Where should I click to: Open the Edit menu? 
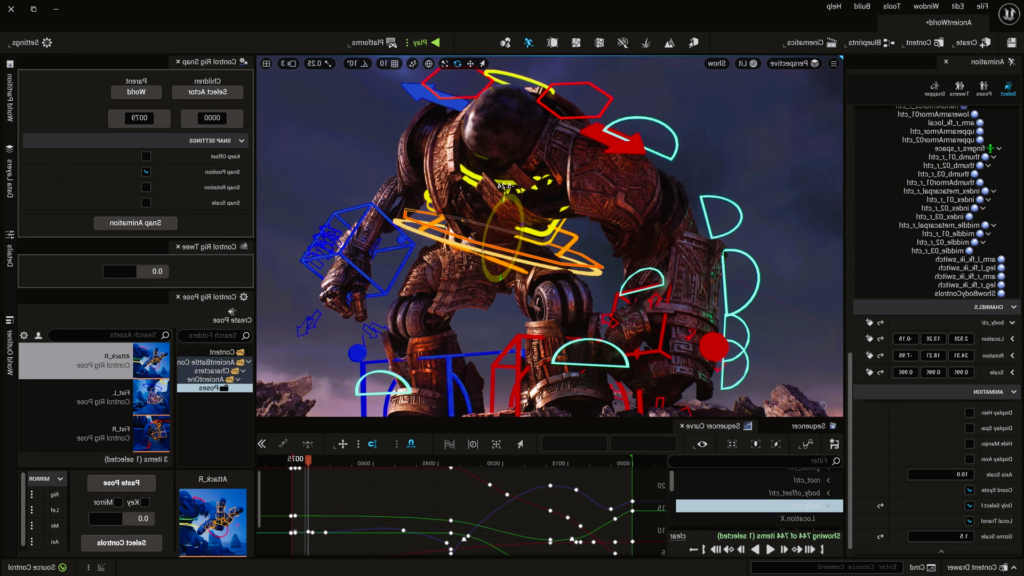957,7
